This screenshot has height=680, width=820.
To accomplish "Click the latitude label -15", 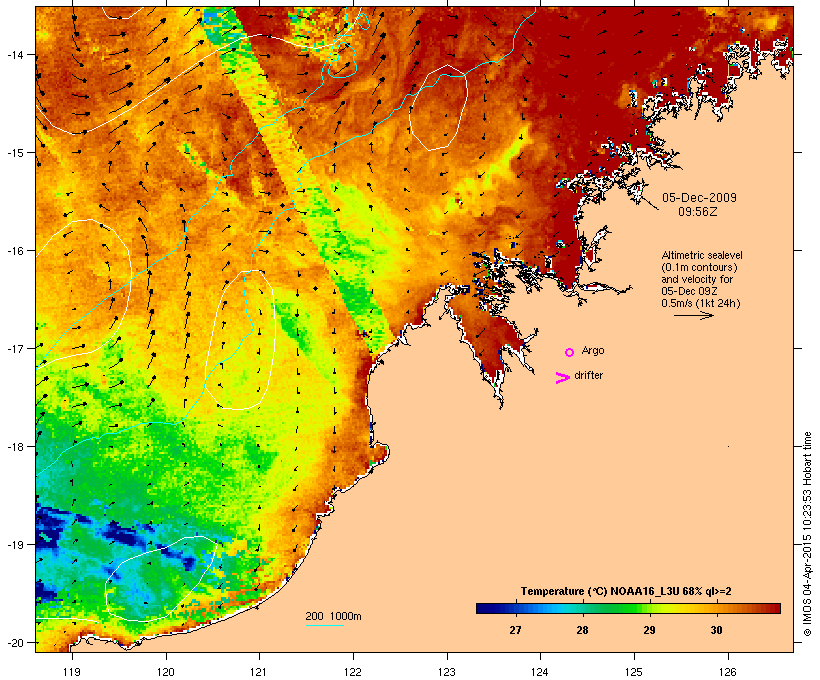I will pos(14,153).
